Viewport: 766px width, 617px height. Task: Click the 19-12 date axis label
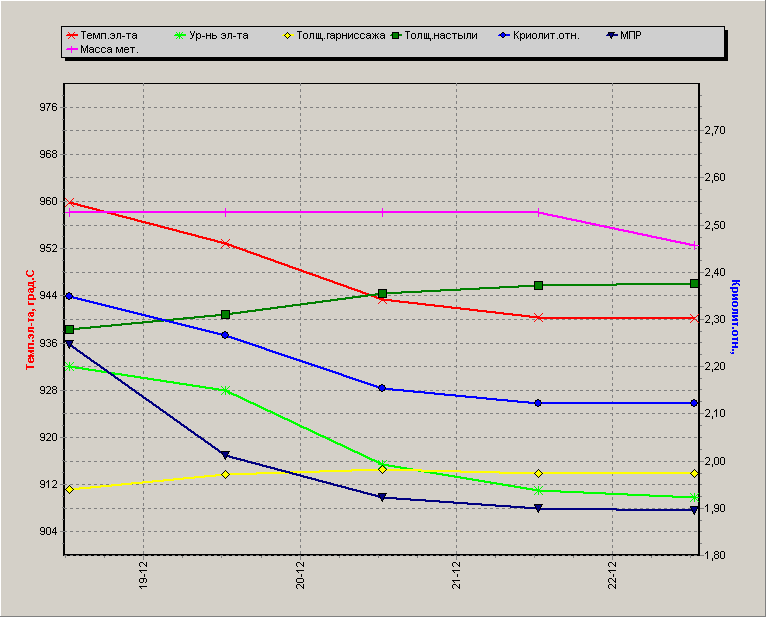pyautogui.click(x=144, y=575)
